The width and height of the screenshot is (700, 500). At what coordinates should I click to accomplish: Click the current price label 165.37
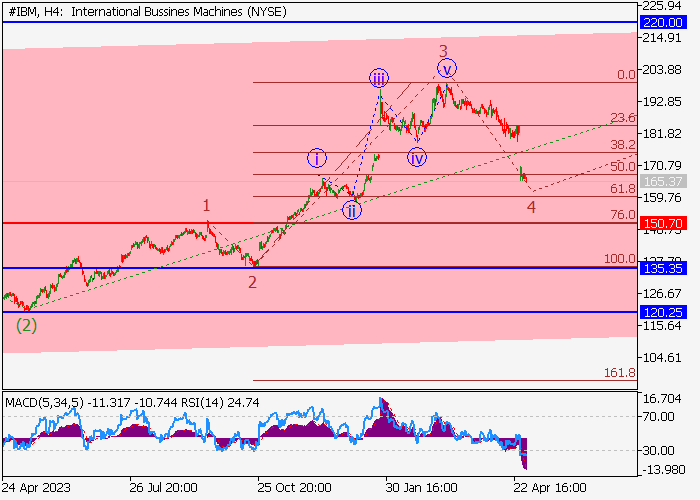663,181
